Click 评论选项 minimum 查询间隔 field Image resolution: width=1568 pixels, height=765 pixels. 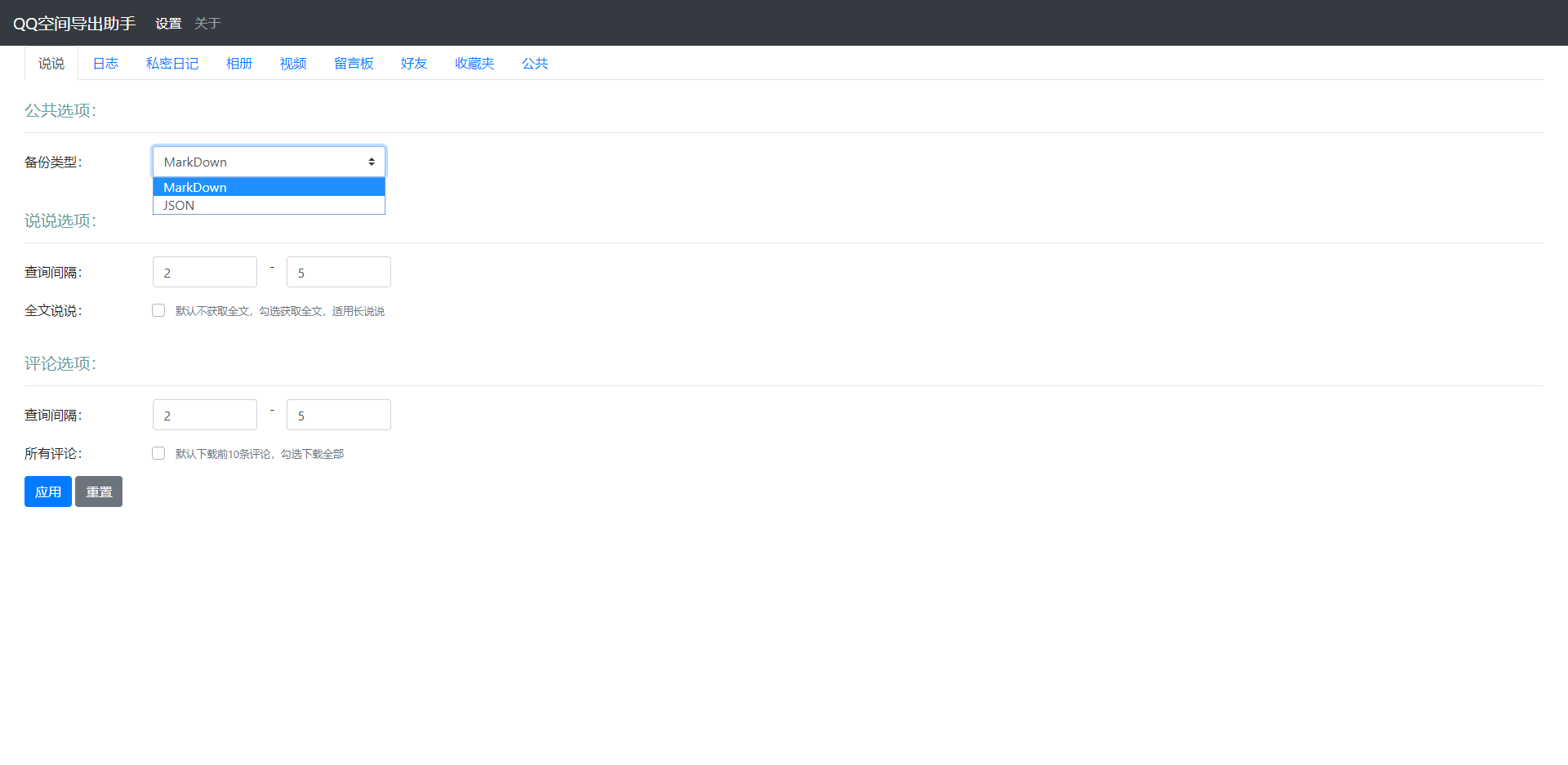pos(205,415)
